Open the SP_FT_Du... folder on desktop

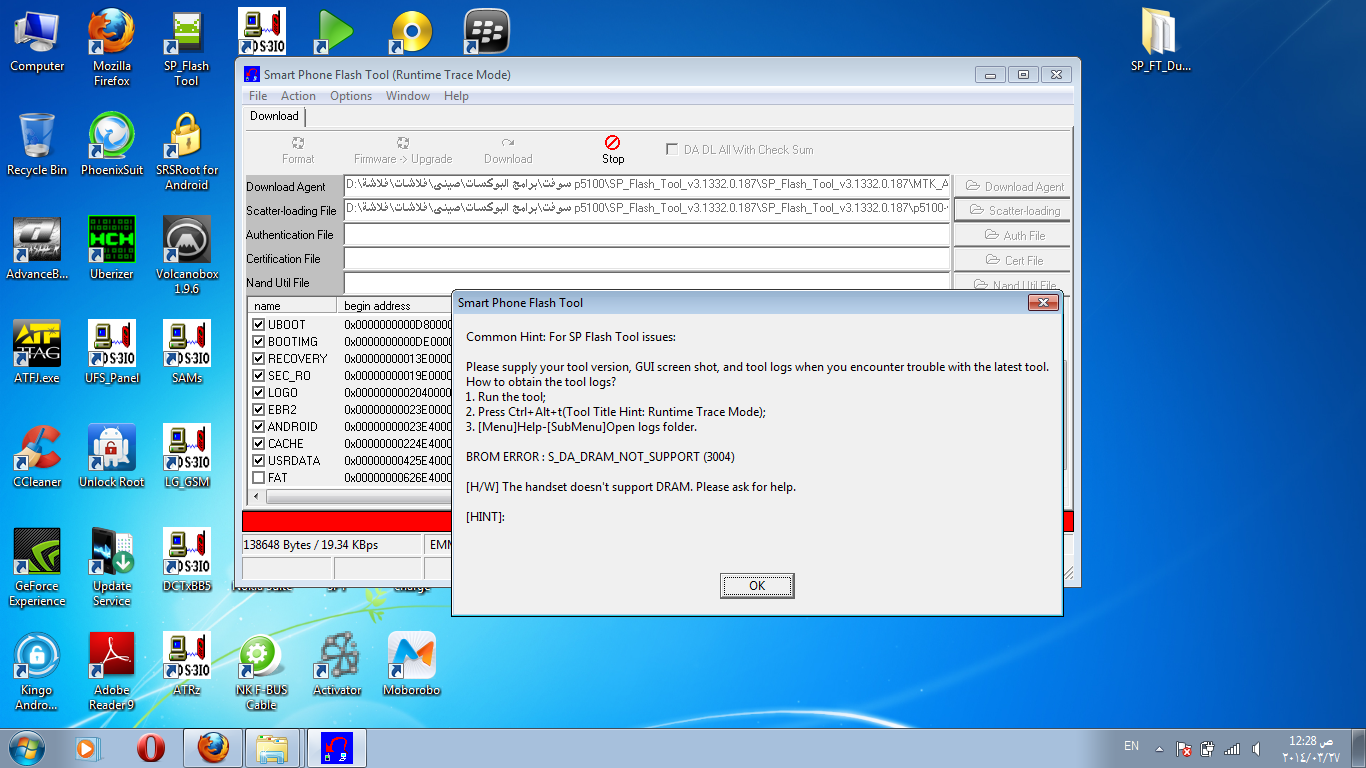tap(1162, 41)
